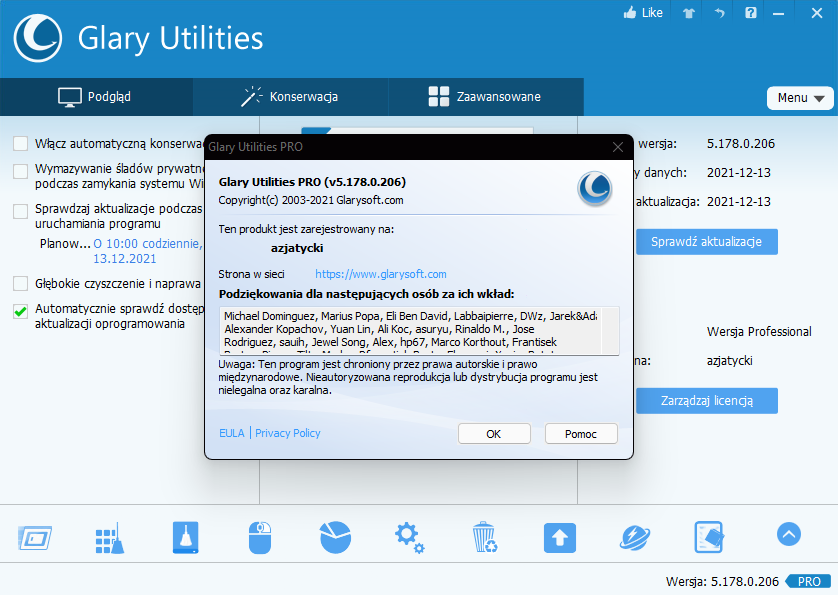Click Wersja: 5.178.0.206 in status bar
The image size is (838, 595).
(x=722, y=582)
